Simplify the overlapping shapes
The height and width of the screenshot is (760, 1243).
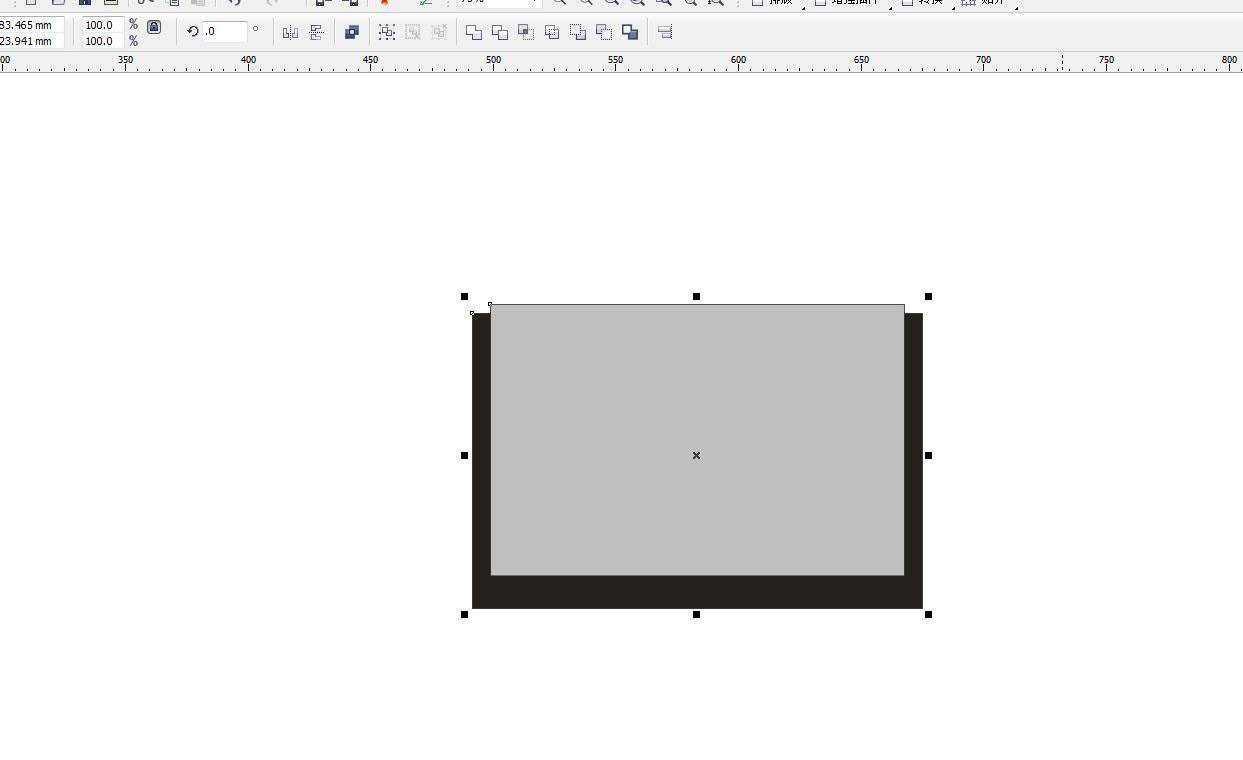click(552, 33)
